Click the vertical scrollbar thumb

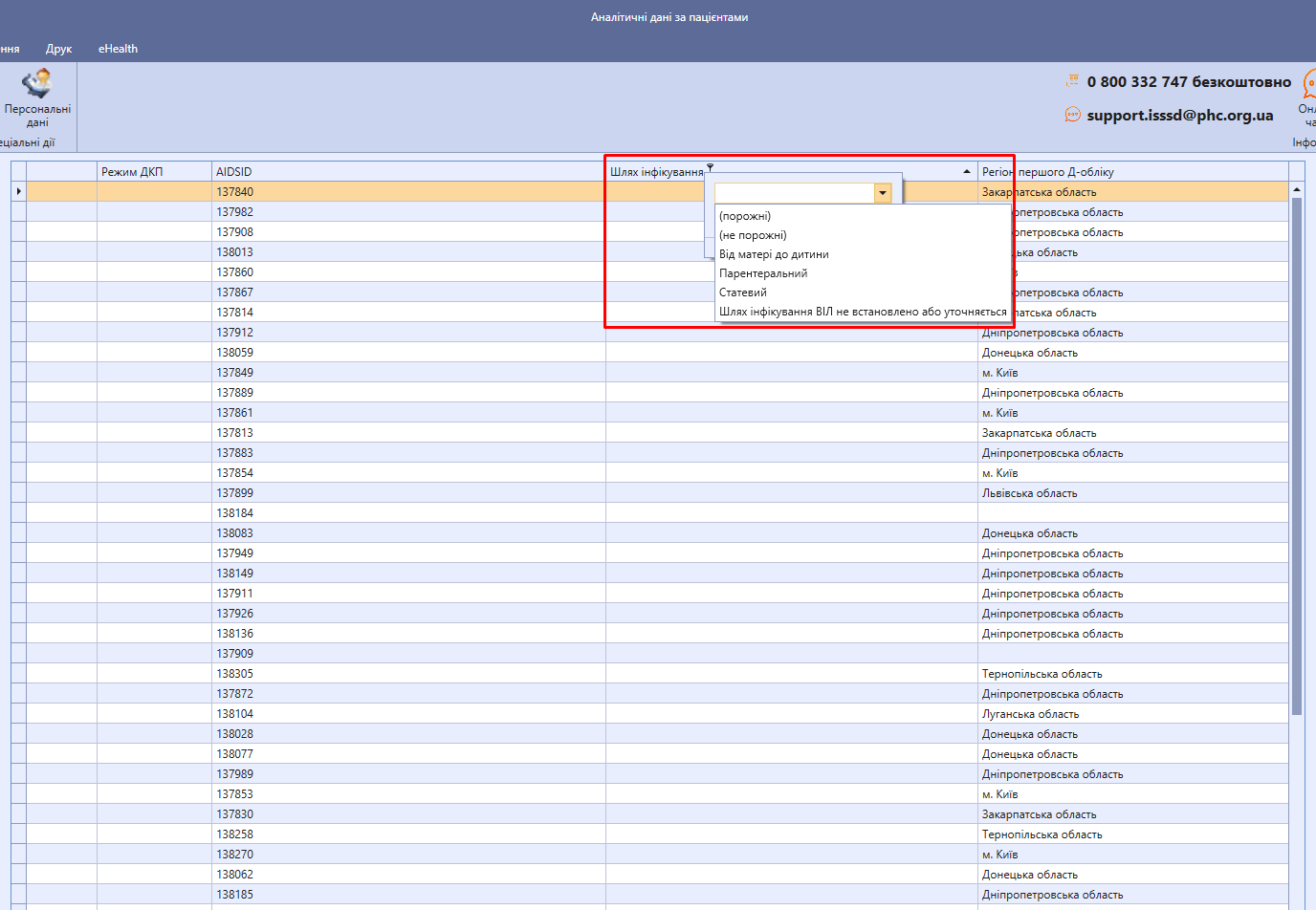[1297, 456]
